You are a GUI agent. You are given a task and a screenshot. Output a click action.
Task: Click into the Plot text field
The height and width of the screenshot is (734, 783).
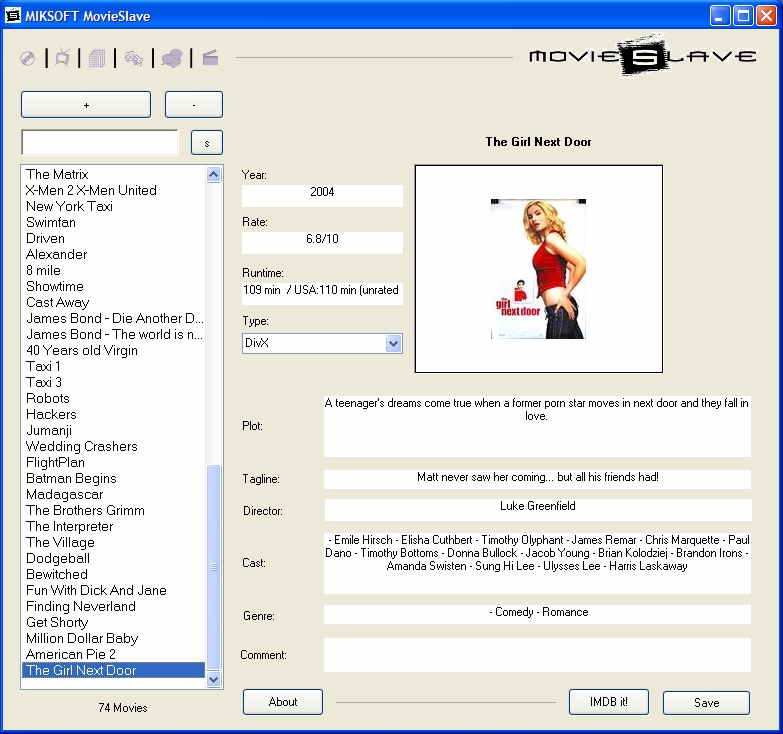pos(537,426)
